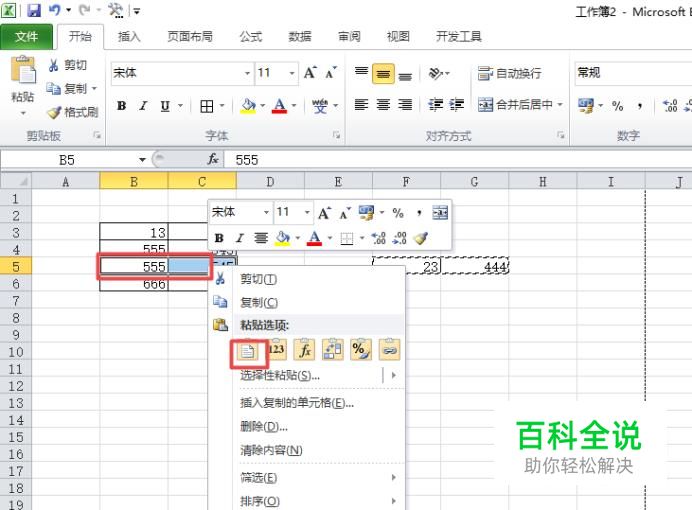Select the Format Painter (格式刷) tool

coord(72,112)
